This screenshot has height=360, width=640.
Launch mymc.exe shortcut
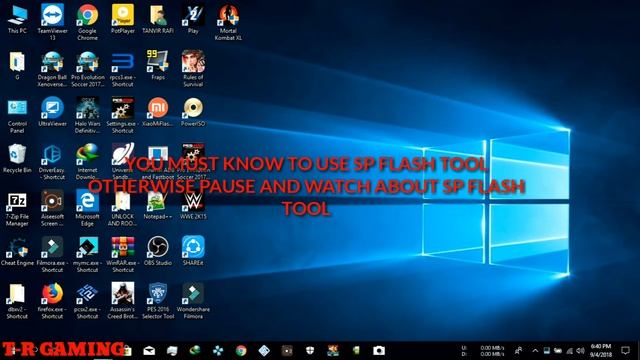(x=87, y=254)
